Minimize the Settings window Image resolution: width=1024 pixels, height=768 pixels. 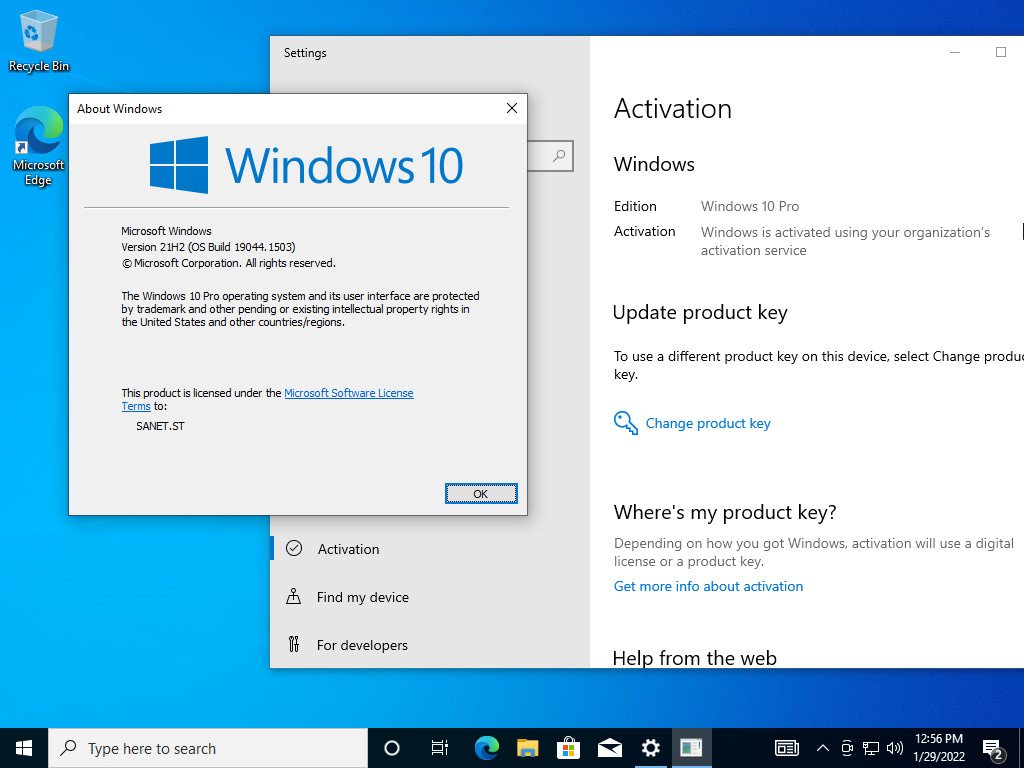(x=955, y=52)
